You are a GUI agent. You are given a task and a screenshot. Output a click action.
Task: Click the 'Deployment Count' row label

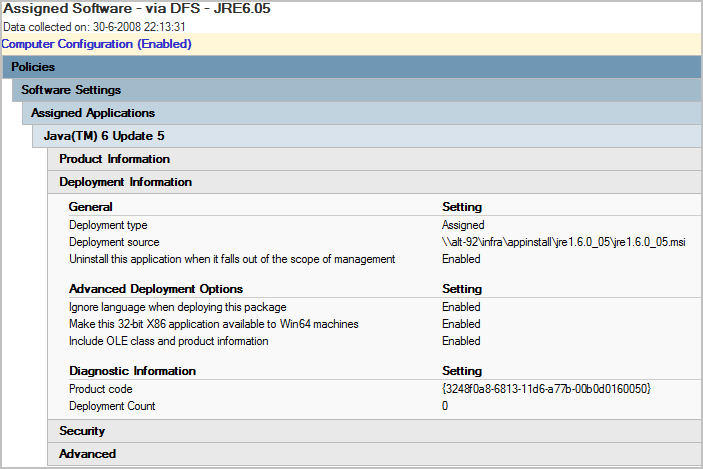coord(112,406)
